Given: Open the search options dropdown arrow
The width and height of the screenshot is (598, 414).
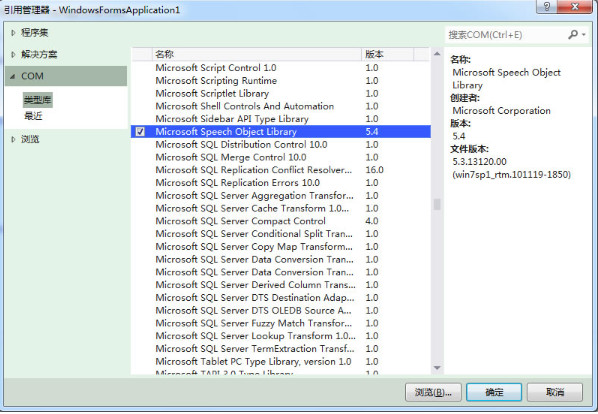Looking at the screenshot, I should click(x=584, y=35).
